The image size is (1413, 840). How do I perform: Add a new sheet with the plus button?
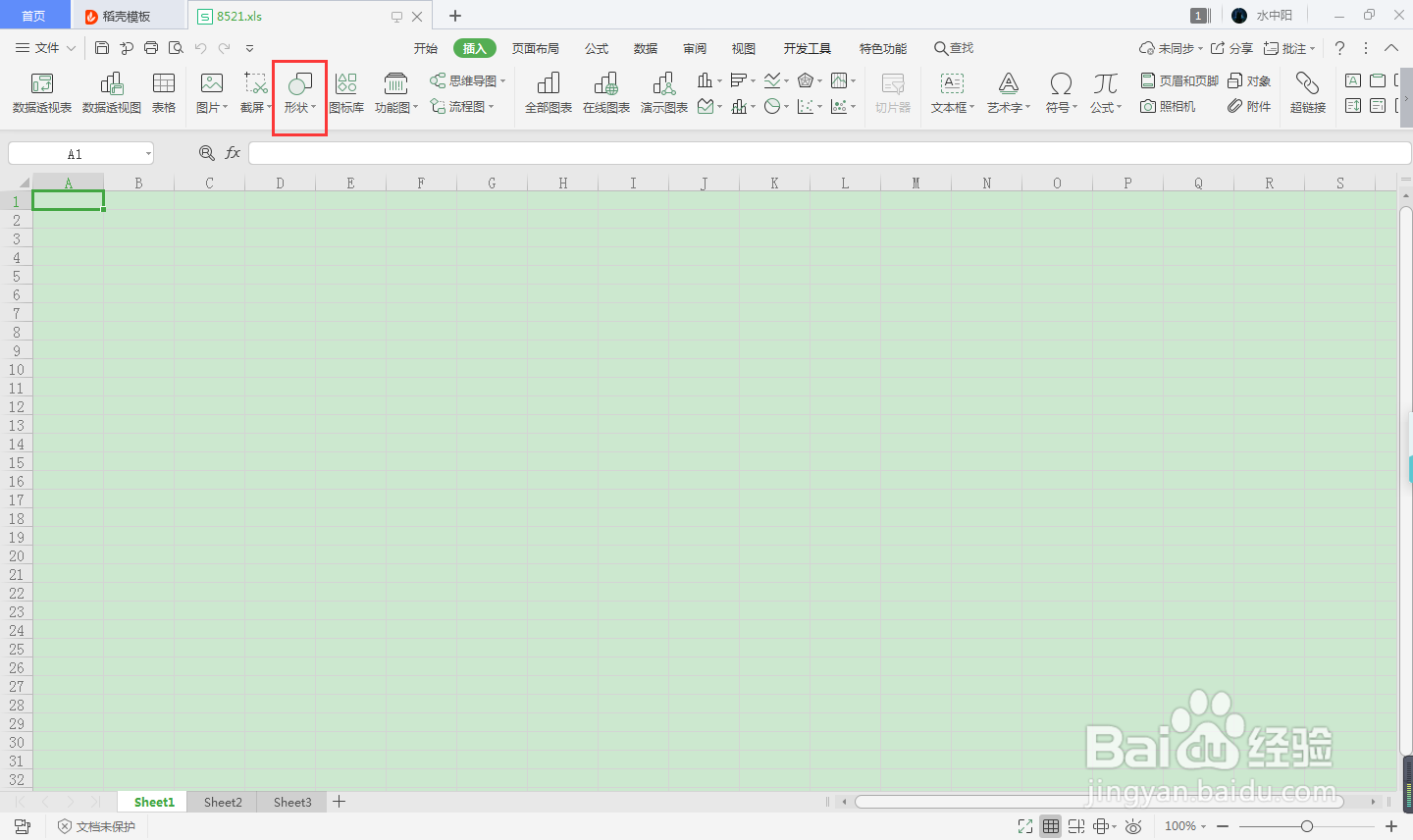click(340, 802)
